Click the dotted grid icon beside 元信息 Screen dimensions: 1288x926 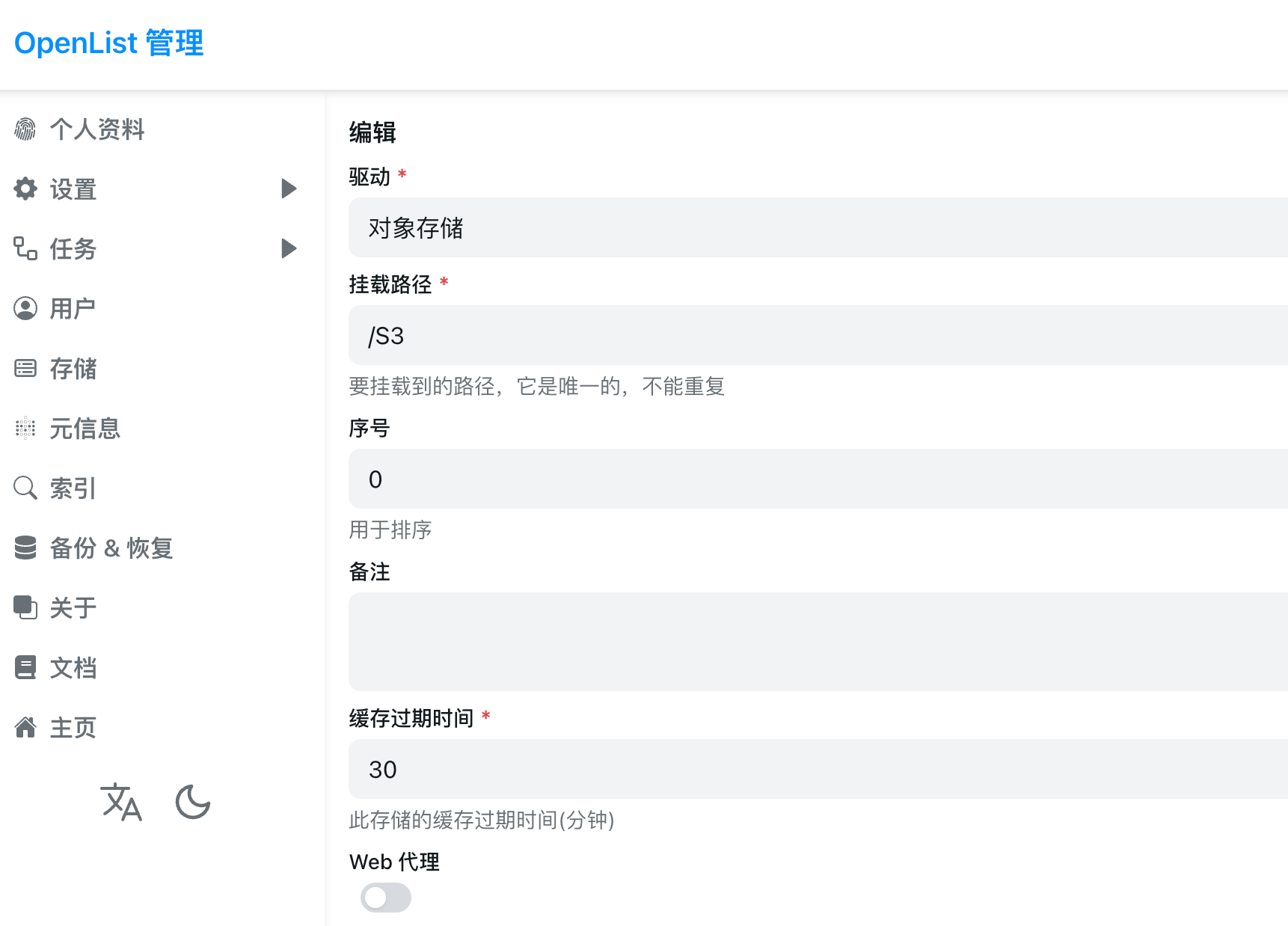25,429
